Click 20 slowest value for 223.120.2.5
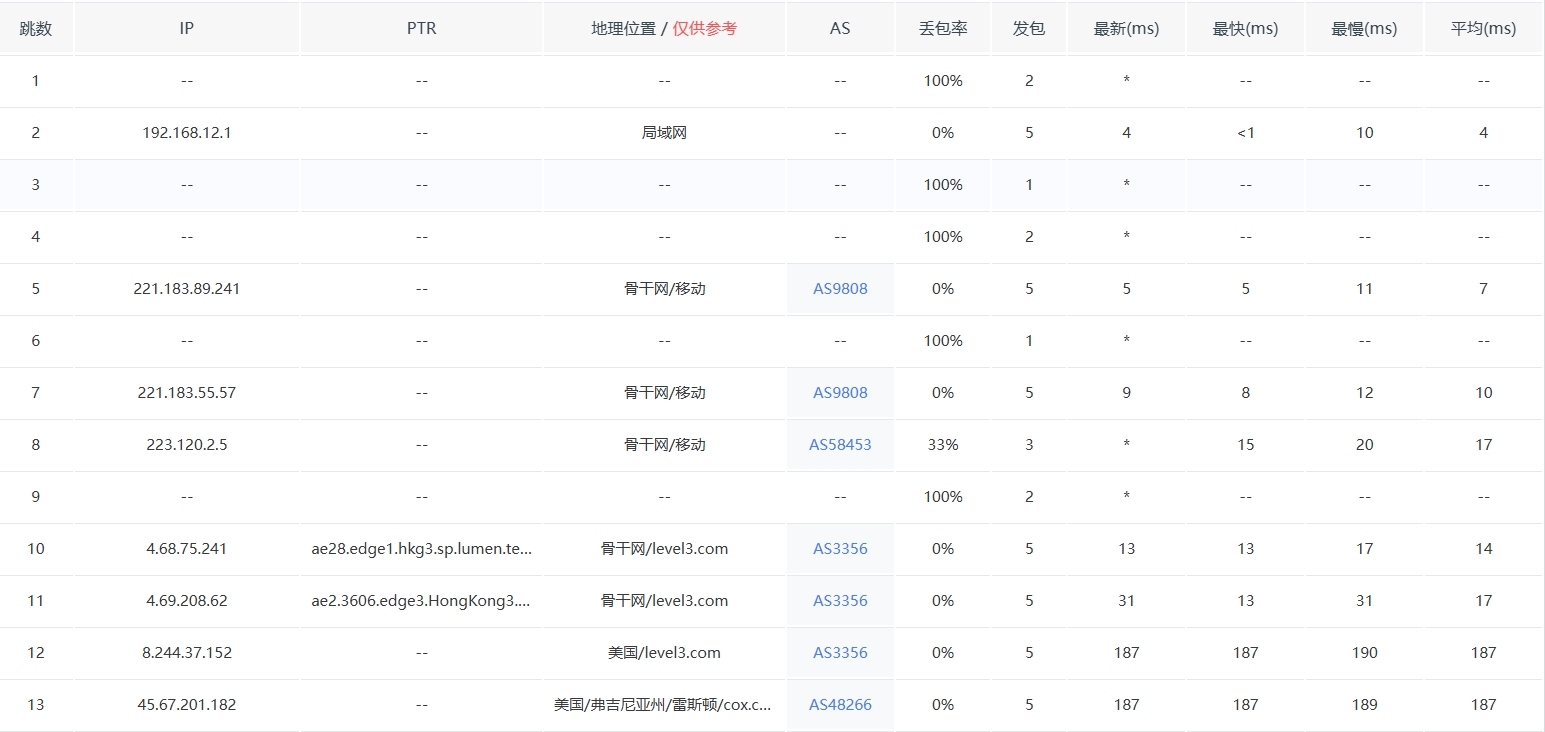The height and width of the screenshot is (732, 1545). [x=1364, y=445]
